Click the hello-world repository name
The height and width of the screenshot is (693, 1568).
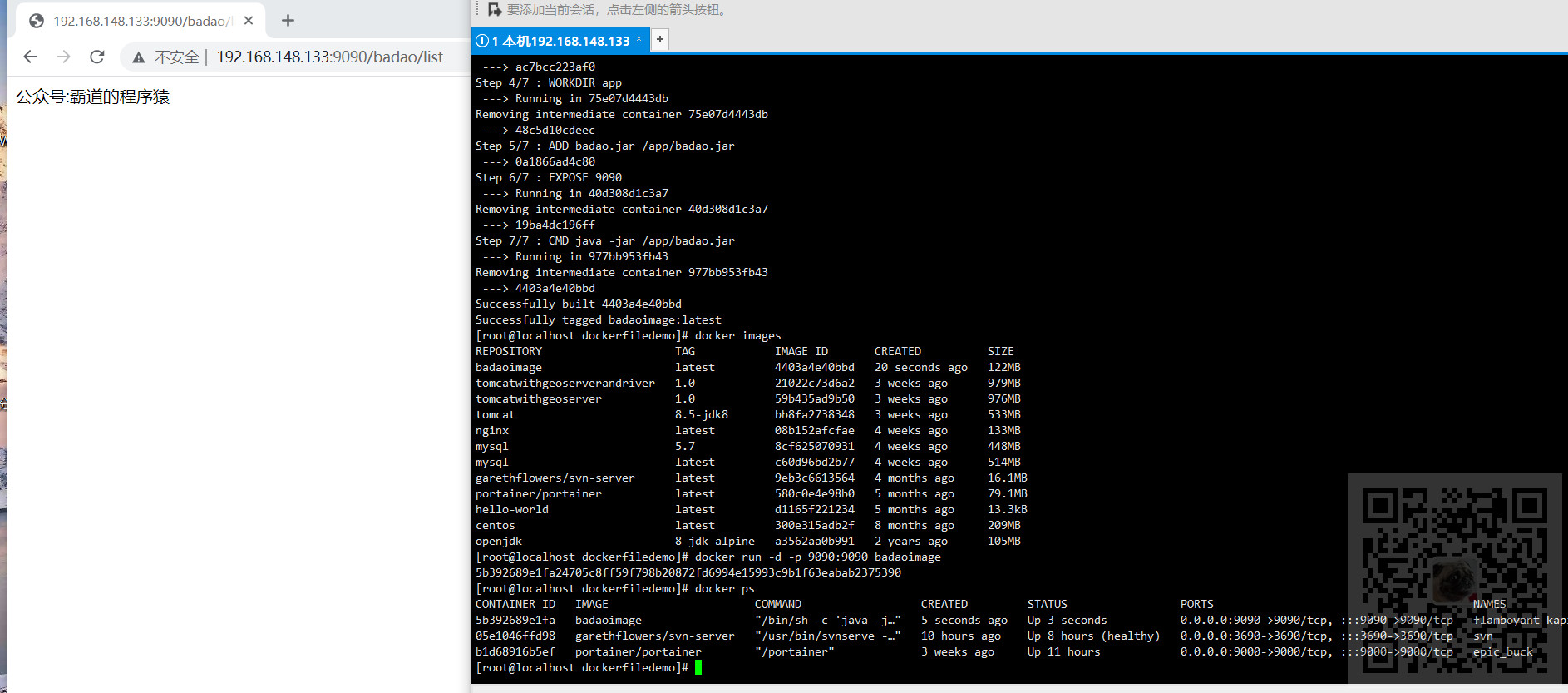[512, 509]
